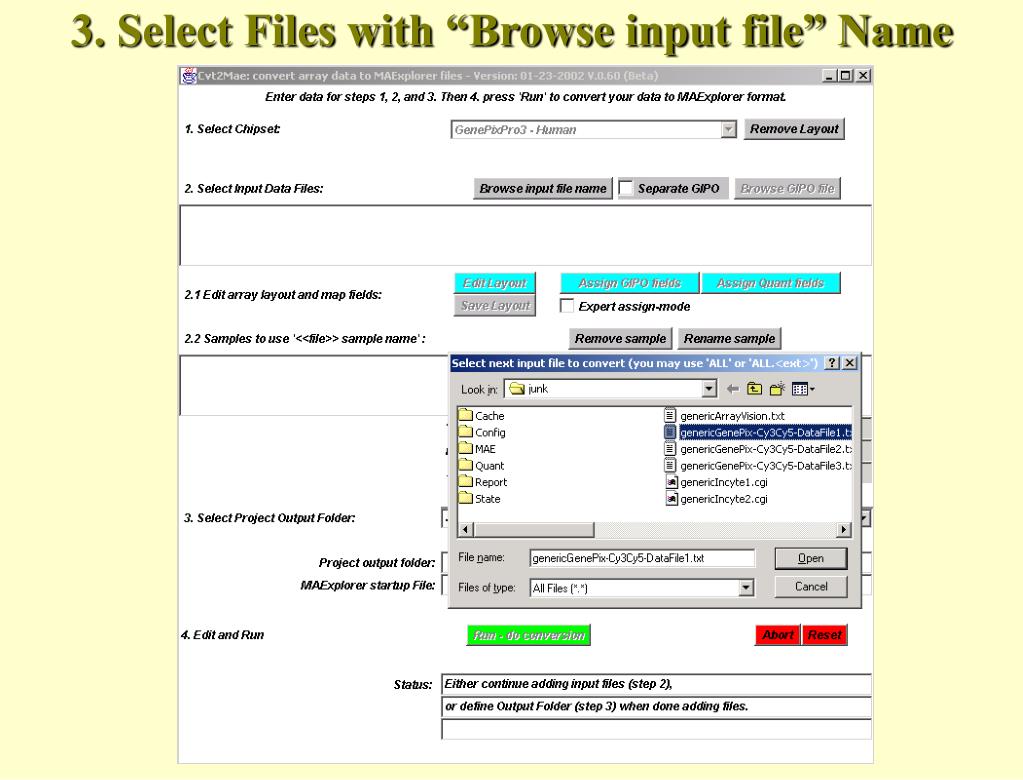Click the horizontal scrollbar thumb in file list

coord(534,530)
